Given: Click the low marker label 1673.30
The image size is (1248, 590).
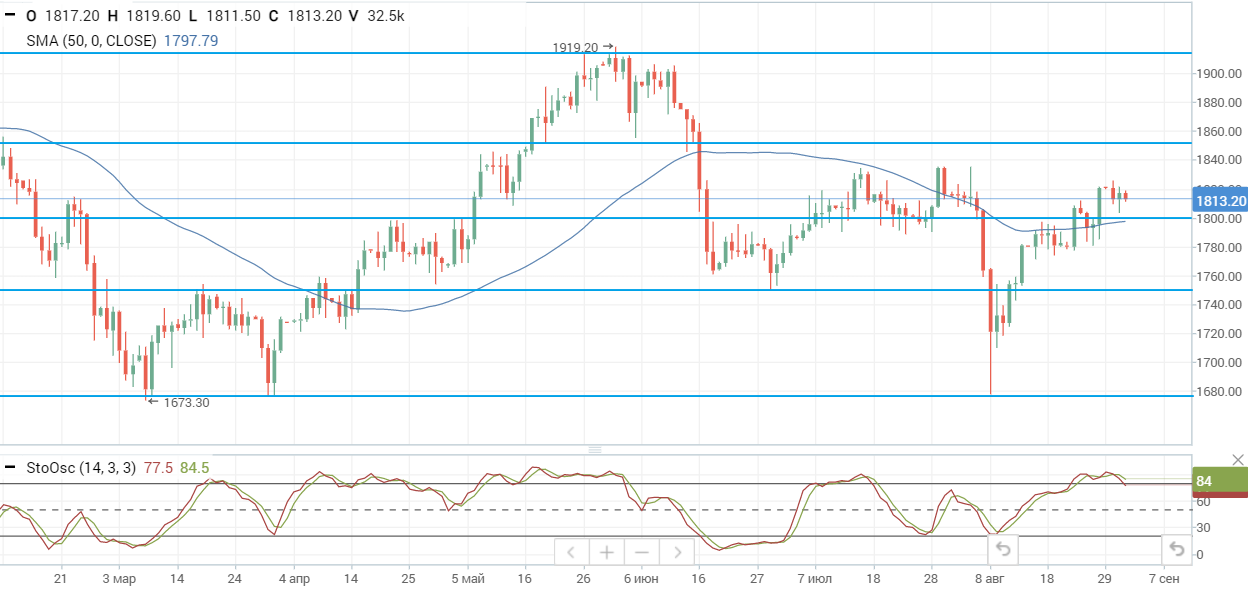Looking at the screenshot, I should point(187,402).
